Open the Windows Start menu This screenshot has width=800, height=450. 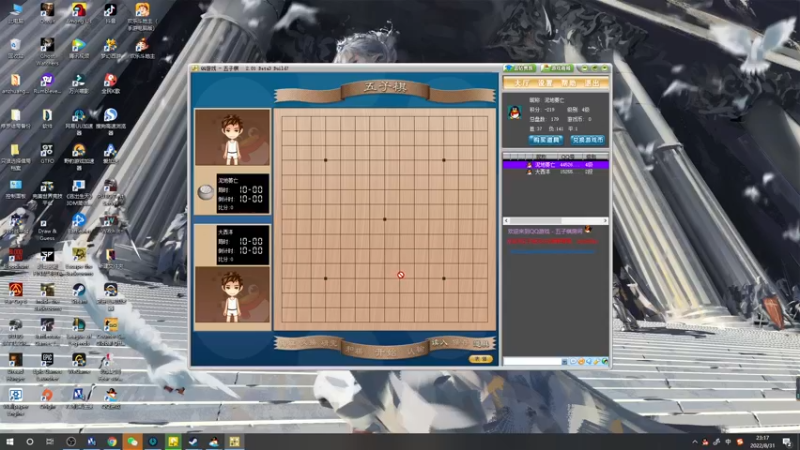[x=10, y=441]
